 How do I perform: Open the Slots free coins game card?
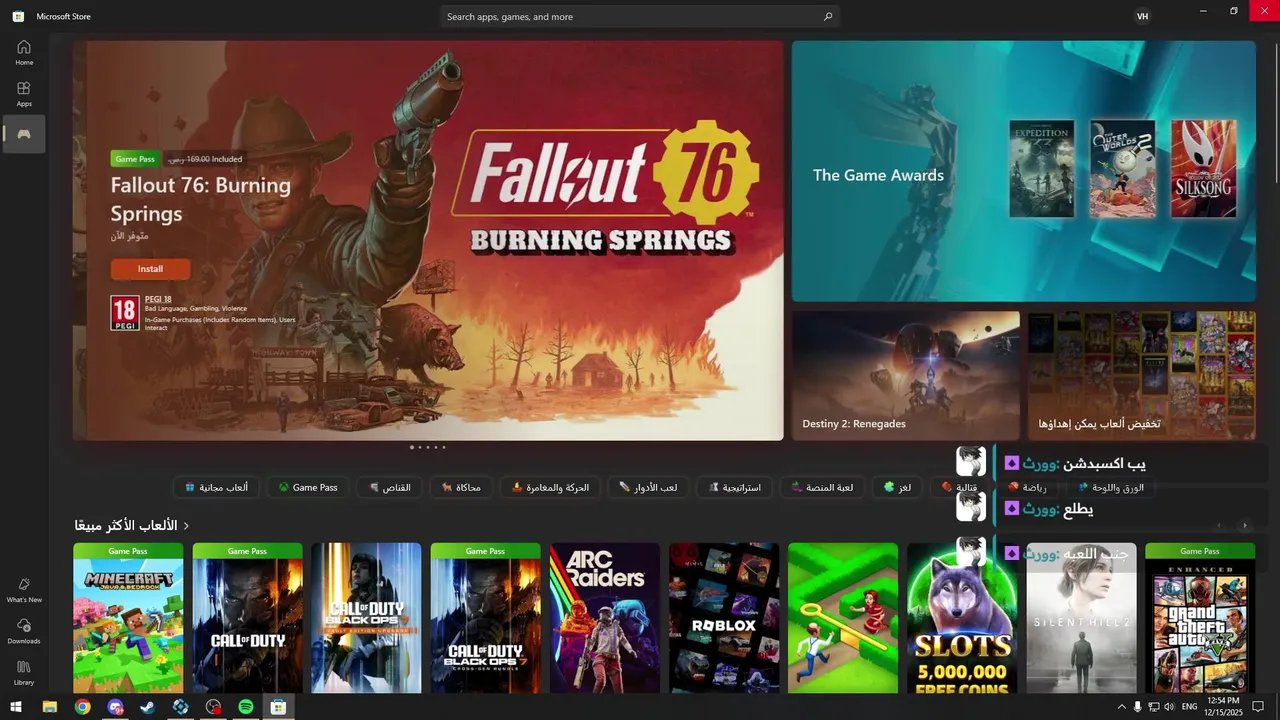(962, 618)
